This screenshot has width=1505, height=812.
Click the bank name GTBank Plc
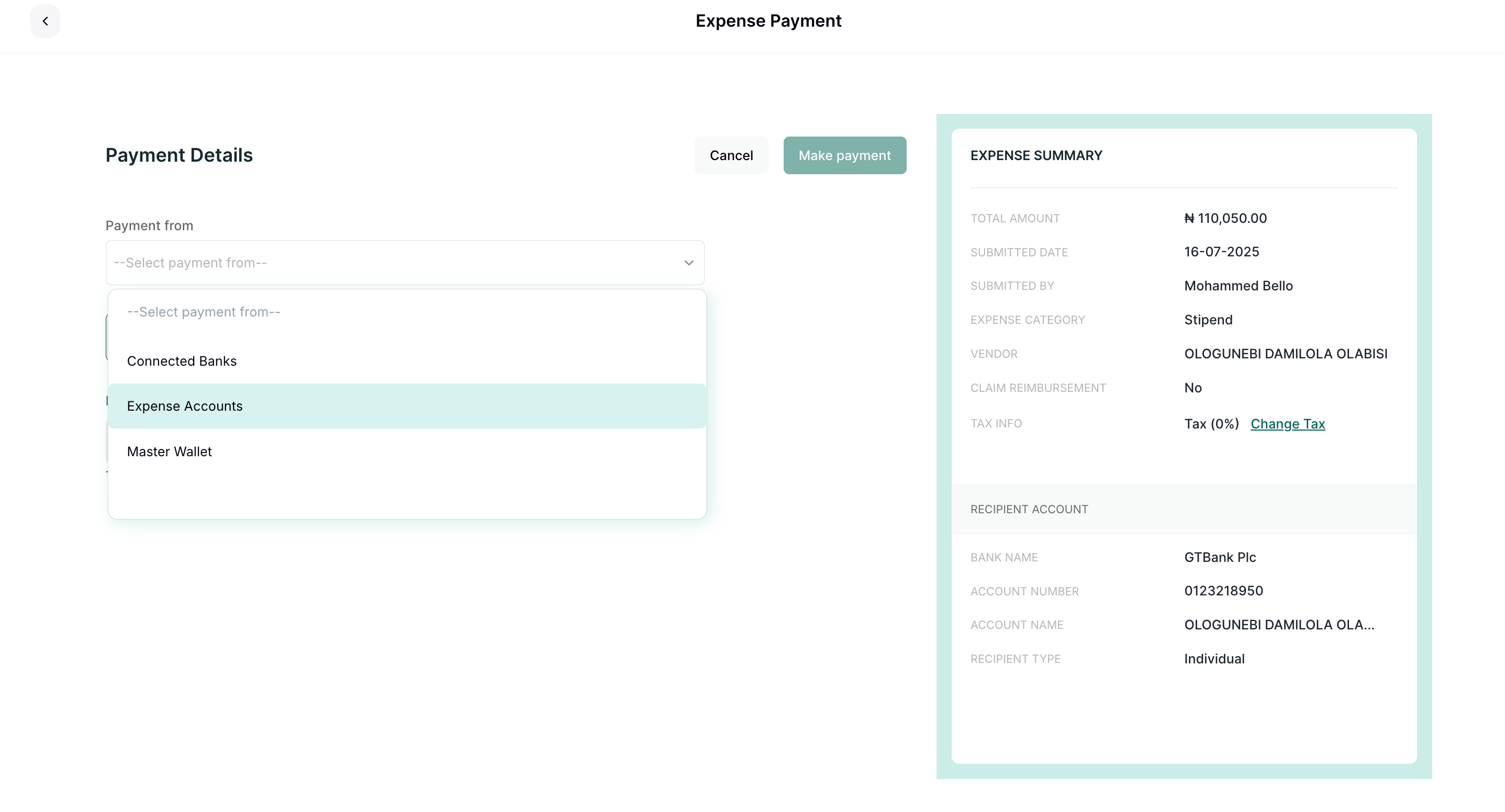pyautogui.click(x=1220, y=558)
